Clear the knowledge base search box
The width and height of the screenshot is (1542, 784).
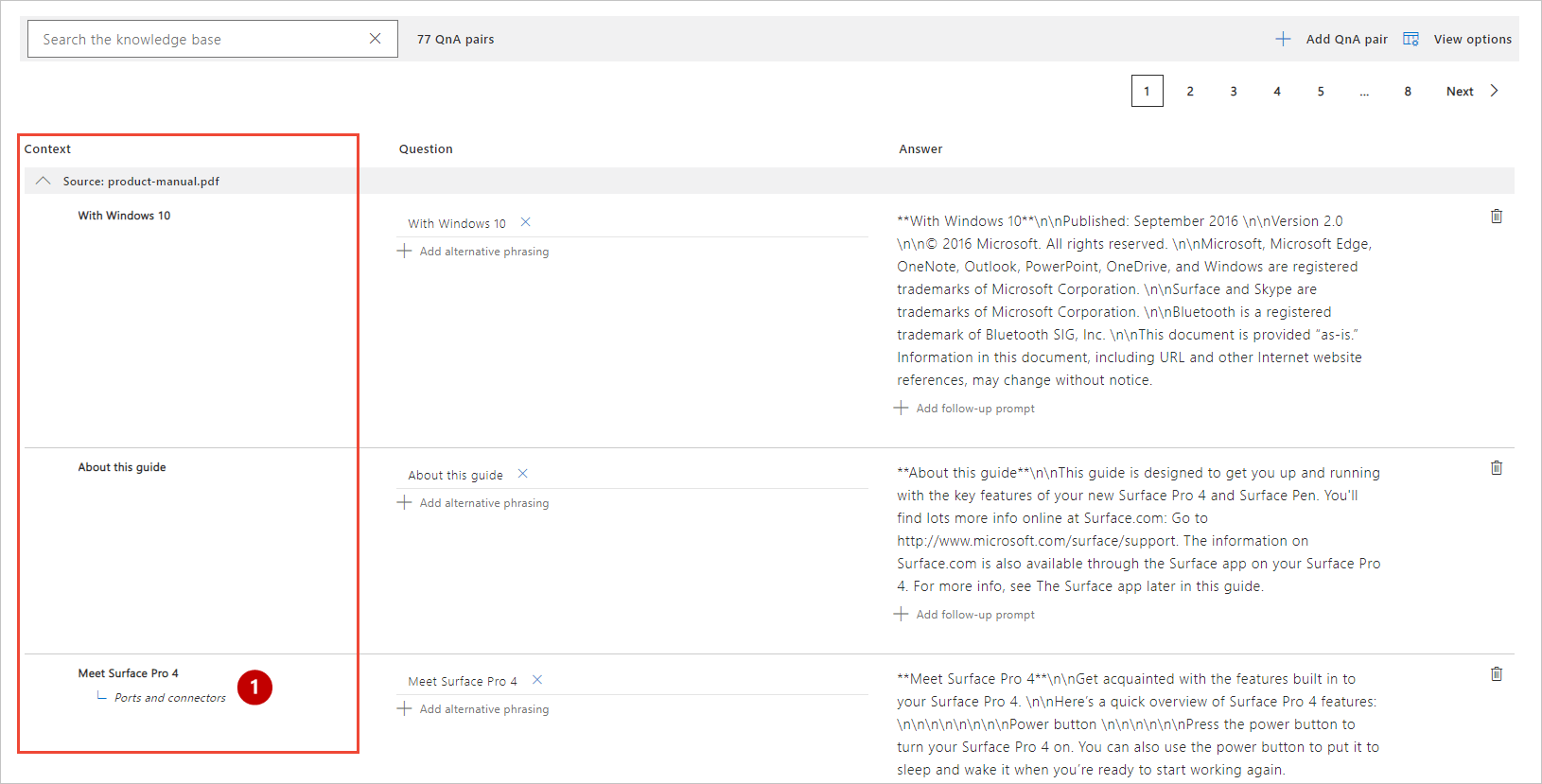pos(375,39)
